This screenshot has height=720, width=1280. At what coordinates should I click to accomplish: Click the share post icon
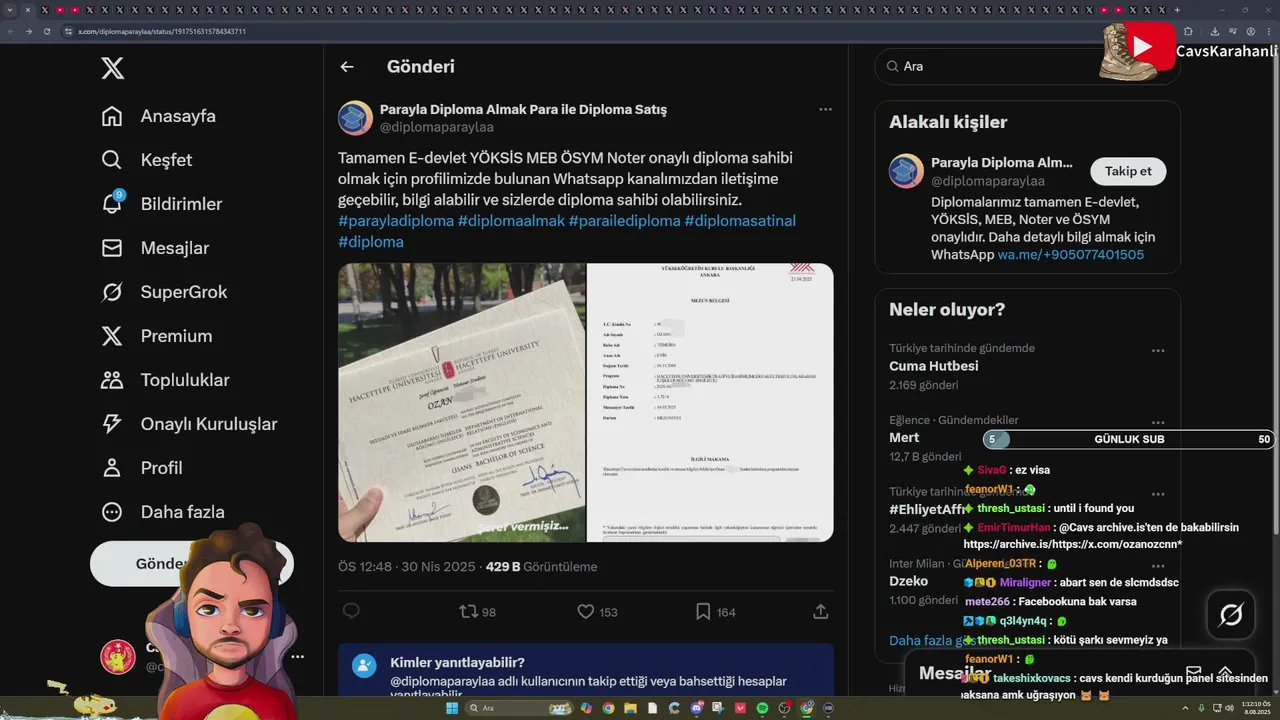(821, 611)
